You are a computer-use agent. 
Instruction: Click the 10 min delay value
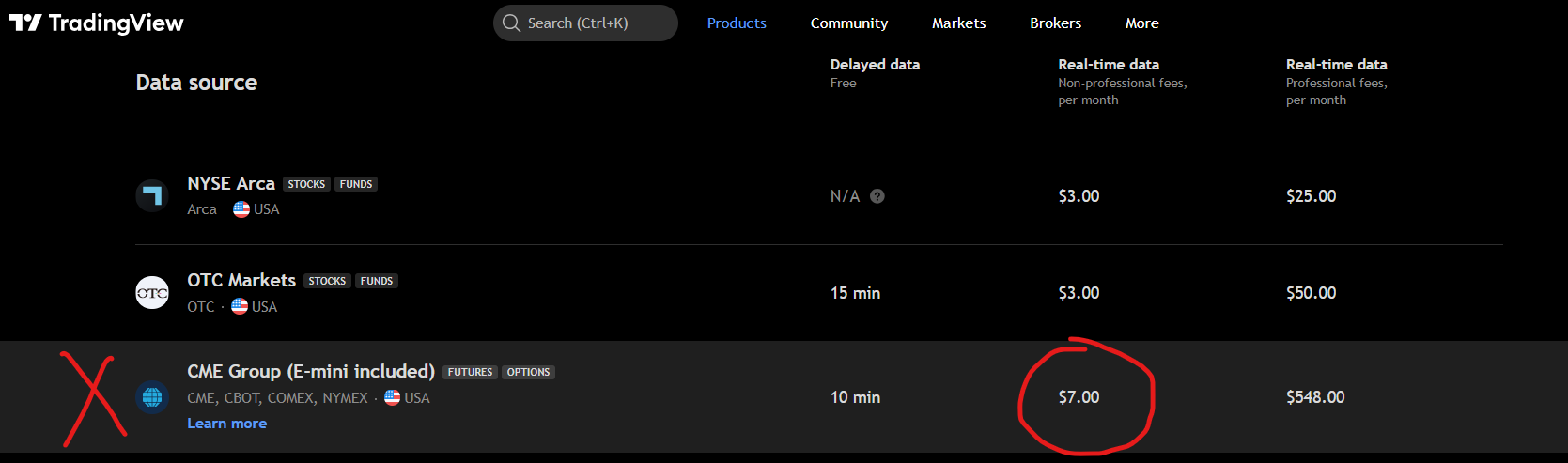(x=855, y=397)
